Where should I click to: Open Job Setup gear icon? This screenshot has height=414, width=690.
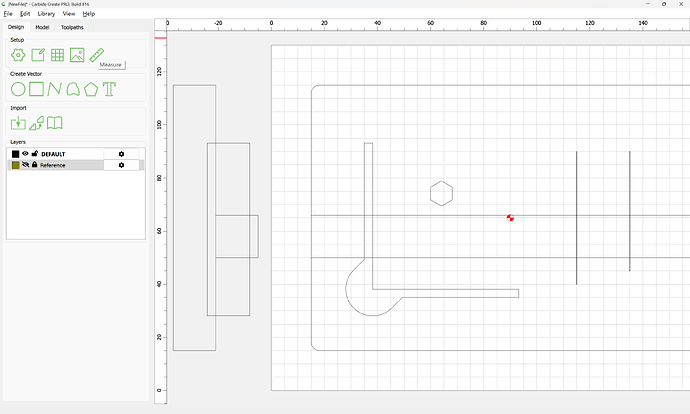(x=18, y=55)
